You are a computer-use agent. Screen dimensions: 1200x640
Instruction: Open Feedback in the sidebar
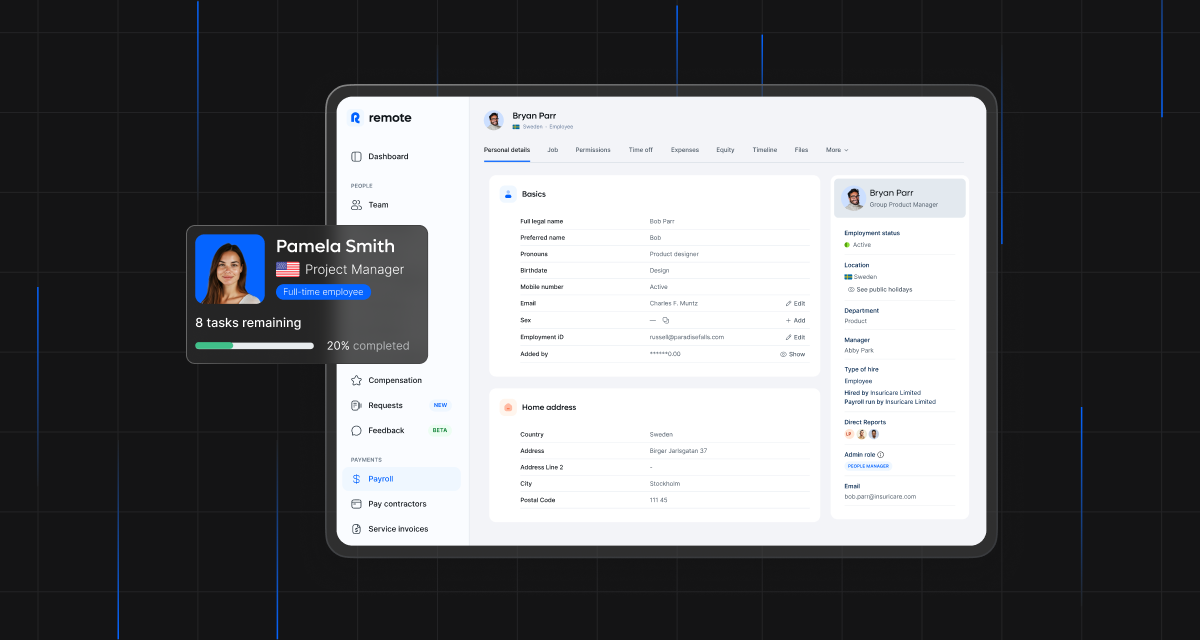386,431
